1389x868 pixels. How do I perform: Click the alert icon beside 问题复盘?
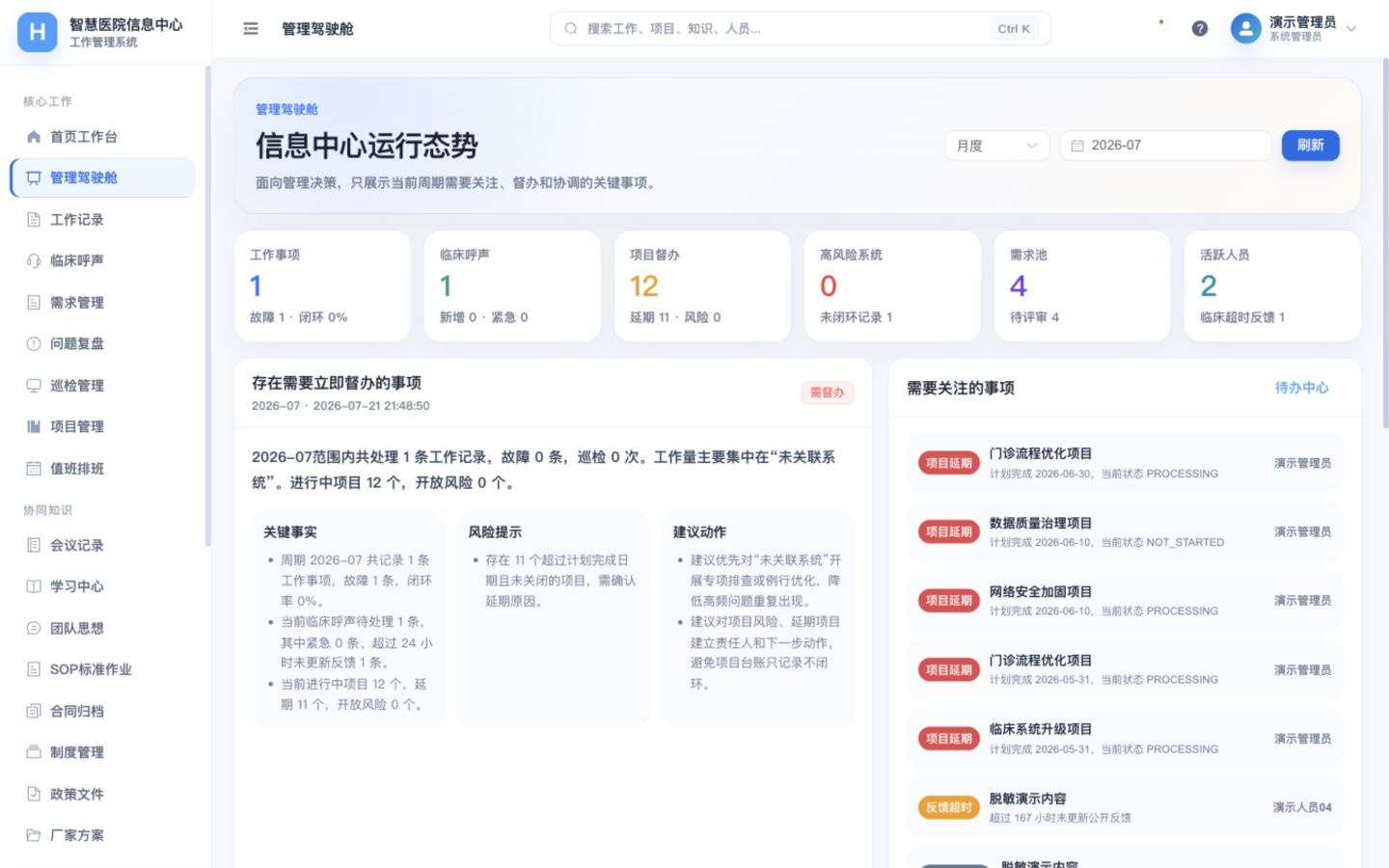pos(34,343)
